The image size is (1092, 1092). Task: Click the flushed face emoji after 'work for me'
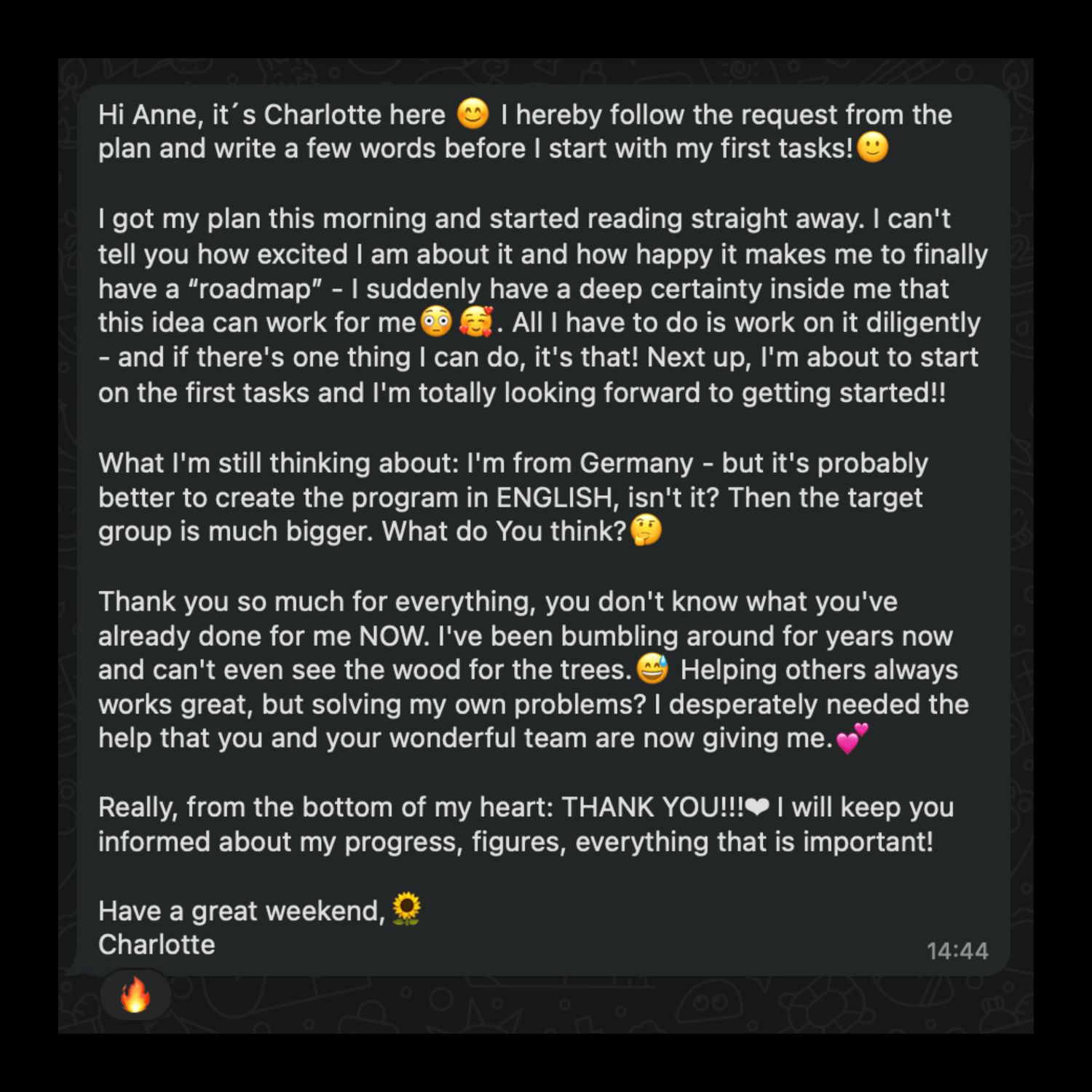(437, 322)
